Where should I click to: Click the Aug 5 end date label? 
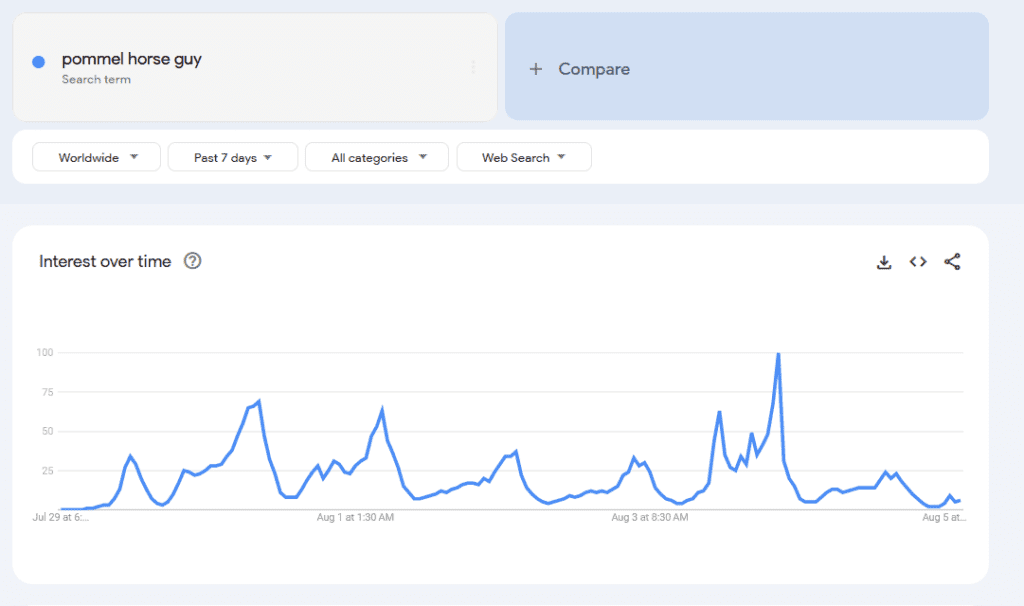point(941,518)
